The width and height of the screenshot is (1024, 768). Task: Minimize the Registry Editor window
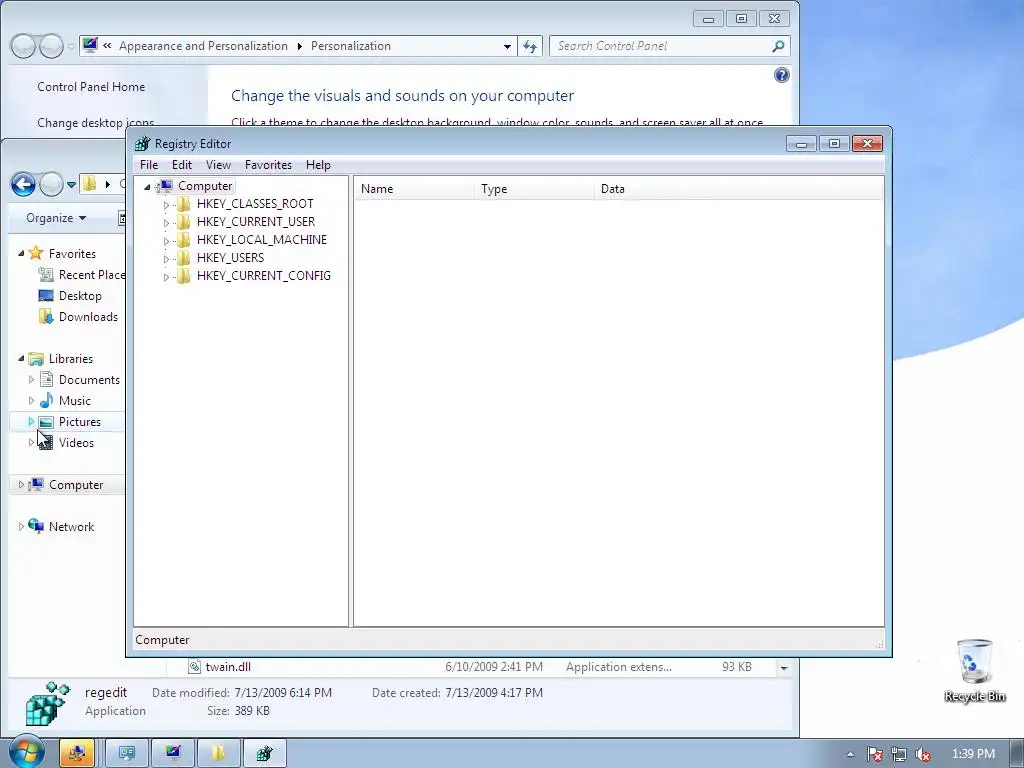(801, 143)
